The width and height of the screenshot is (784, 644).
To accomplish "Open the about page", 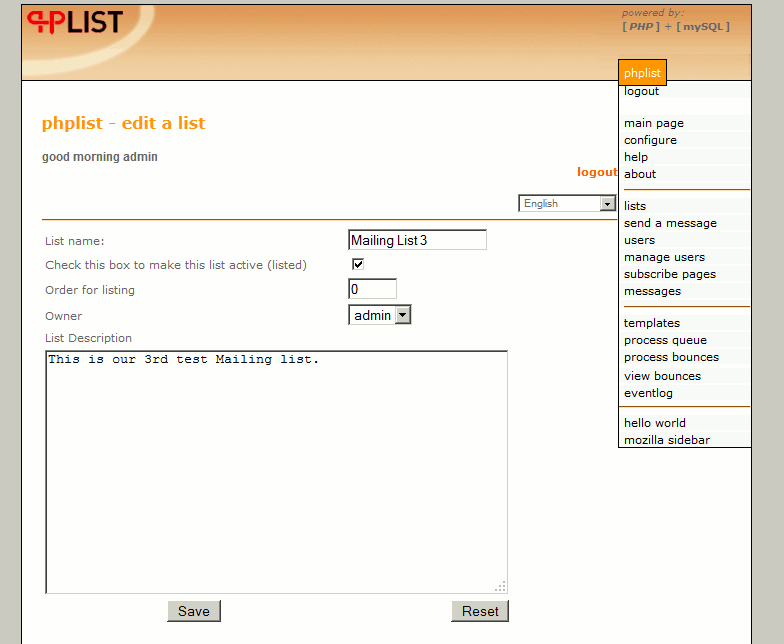I will [x=640, y=174].
